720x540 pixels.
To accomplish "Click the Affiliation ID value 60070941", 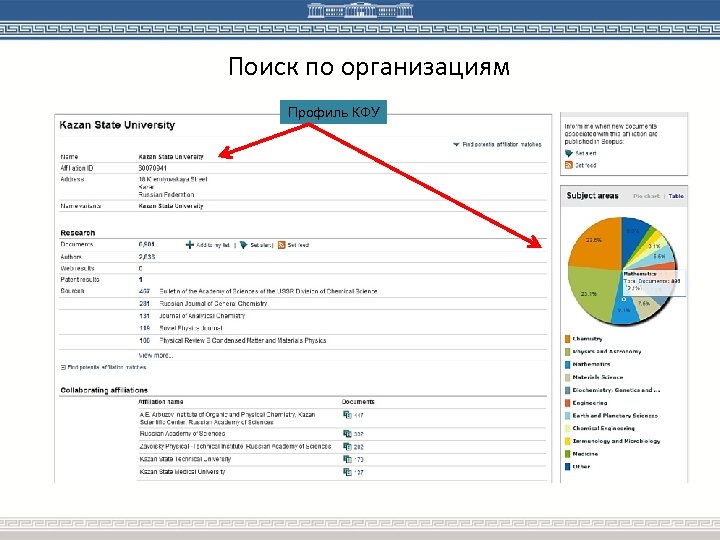I will point(152,169).
